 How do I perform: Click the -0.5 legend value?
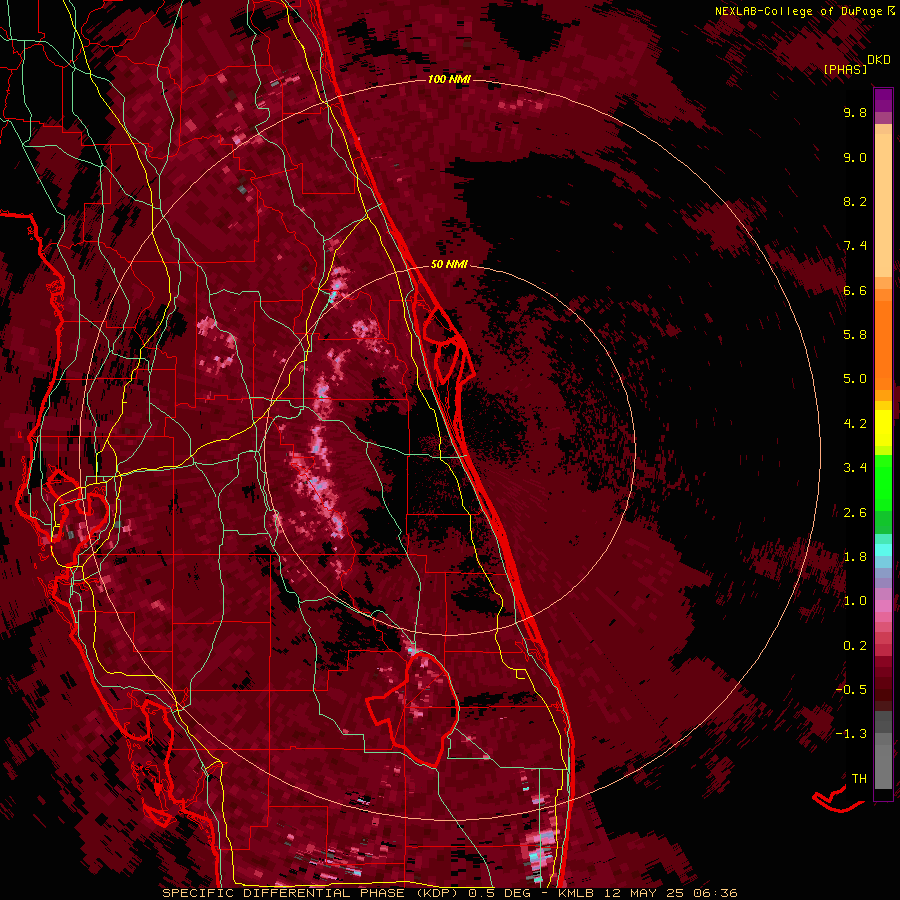click(x=851, y=689)
